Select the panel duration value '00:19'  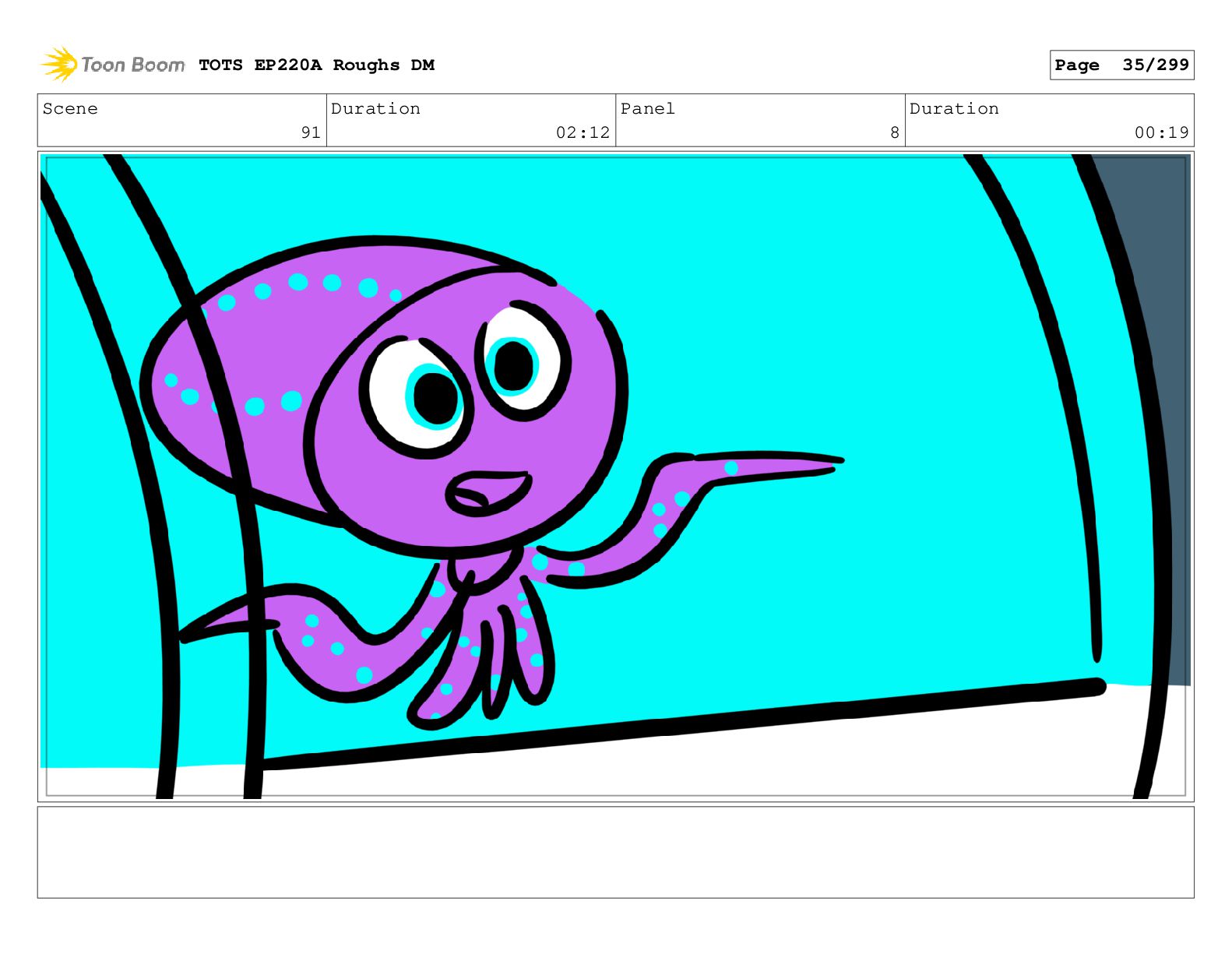pyautogui.click(x=1161, y=132)
